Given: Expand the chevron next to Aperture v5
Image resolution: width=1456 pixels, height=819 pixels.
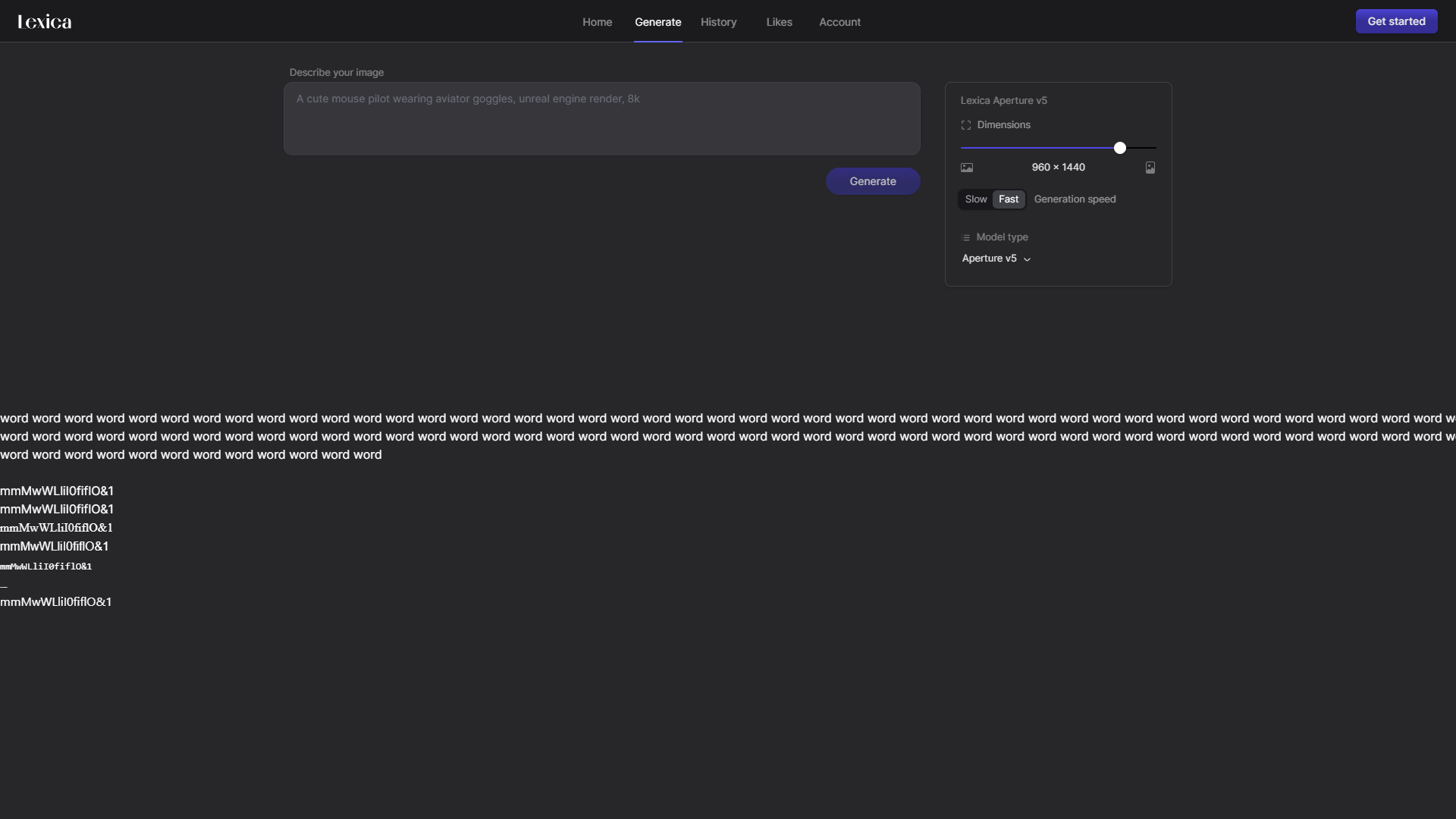Looking at the screenshot, I should click(1028, 259).
